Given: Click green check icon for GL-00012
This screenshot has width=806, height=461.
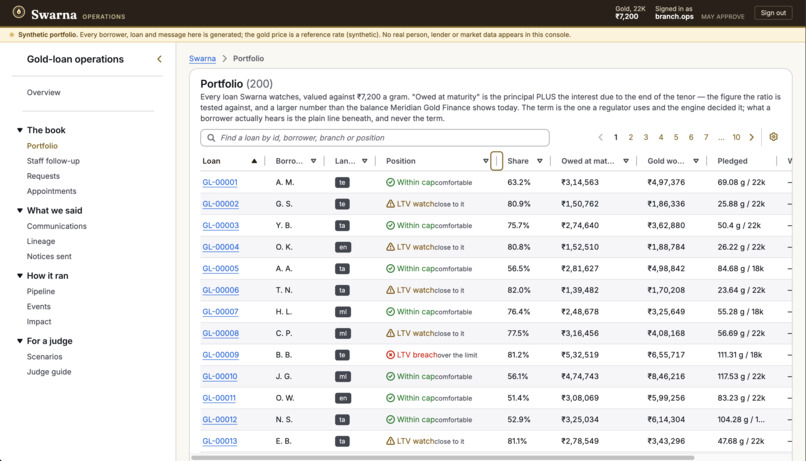Looking at the screenshot, I should (390, 419).
